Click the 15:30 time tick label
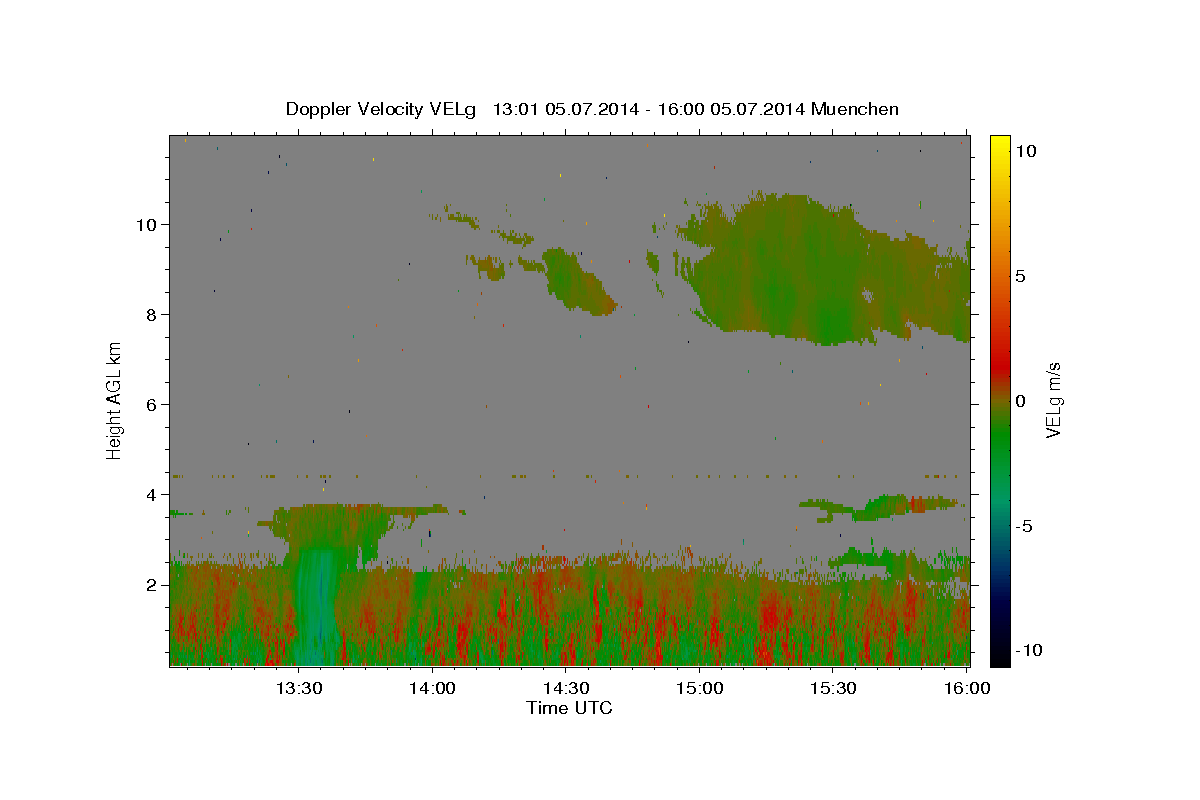The height and width of the screenshot is (800, 1200). coord(834,688)
